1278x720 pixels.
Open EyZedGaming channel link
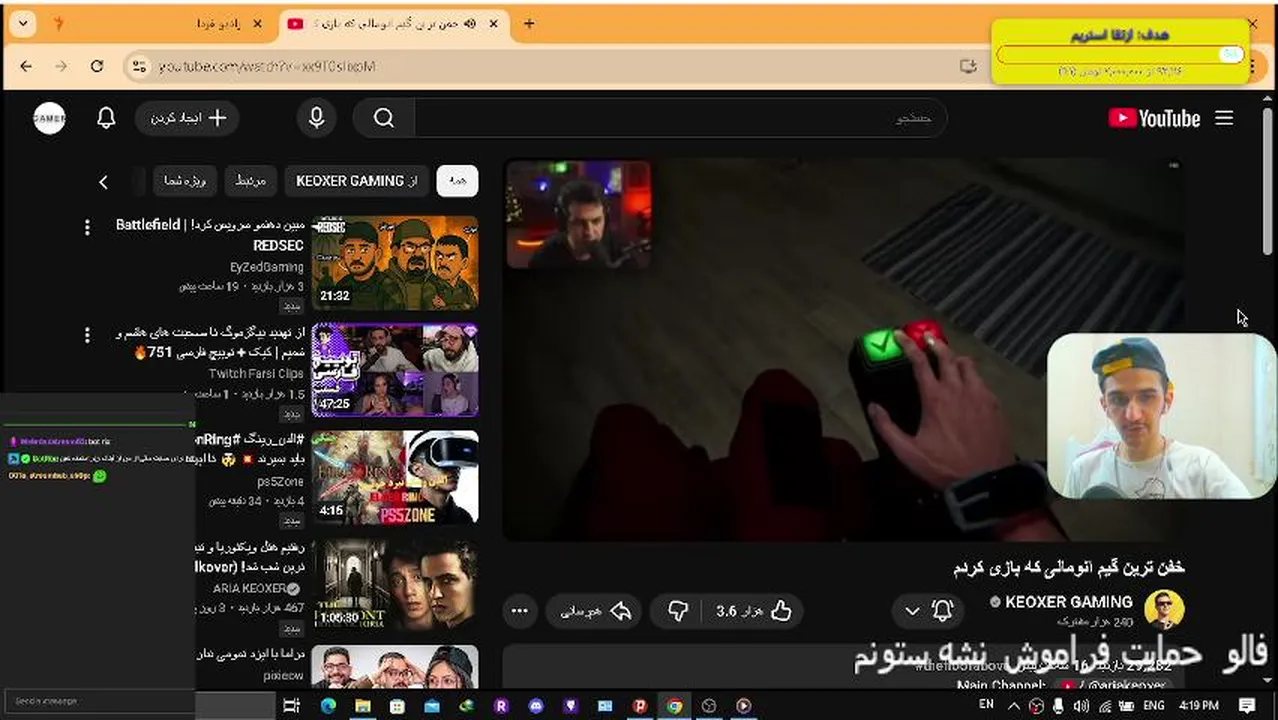coord(267,267)
